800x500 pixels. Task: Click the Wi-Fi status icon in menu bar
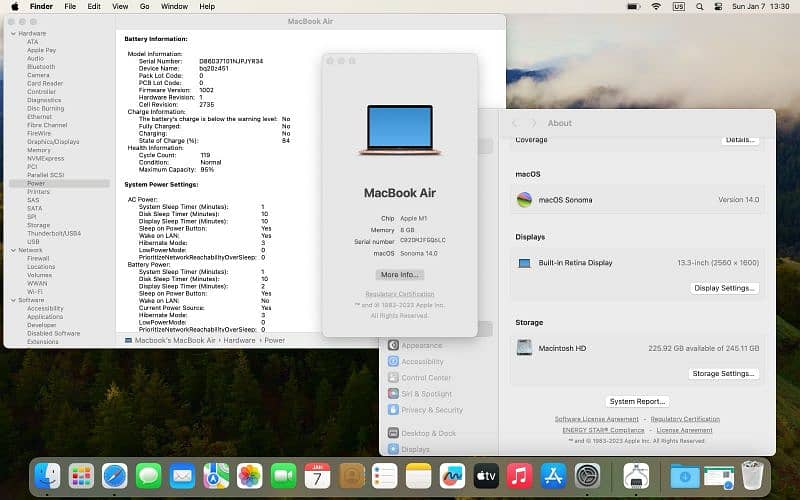656,6
